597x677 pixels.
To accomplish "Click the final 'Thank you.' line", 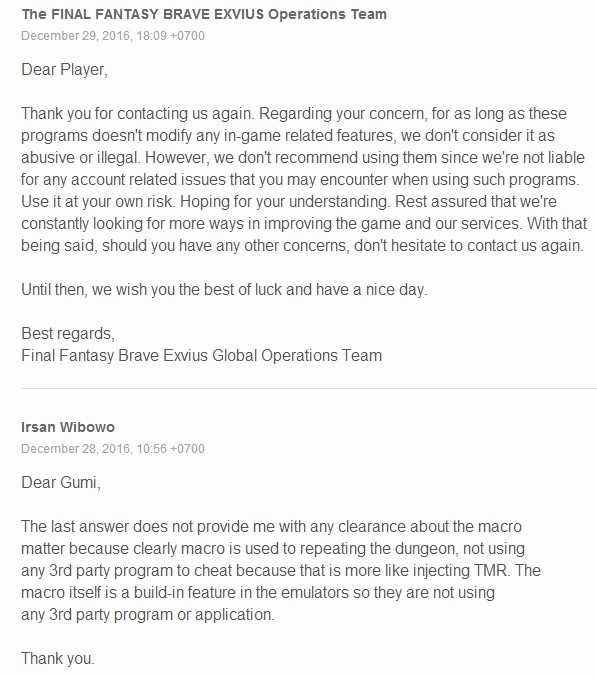I will [58, 659].
